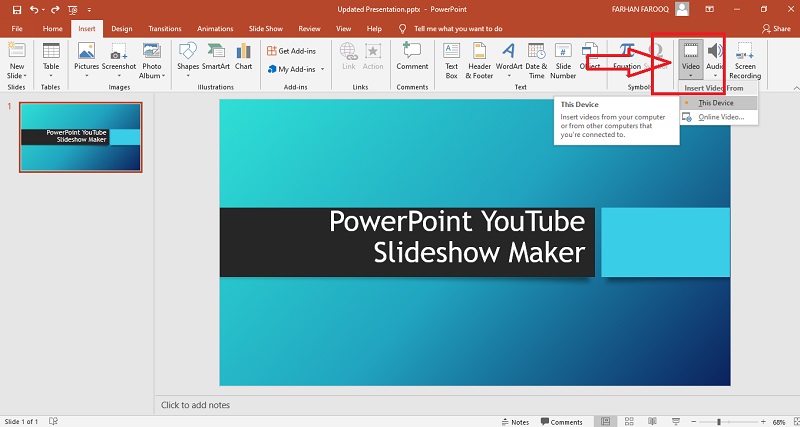The width and height of the screenshot is (800, 427).
Task: Start a Screen Recording
Action: [x=745, y=60]
